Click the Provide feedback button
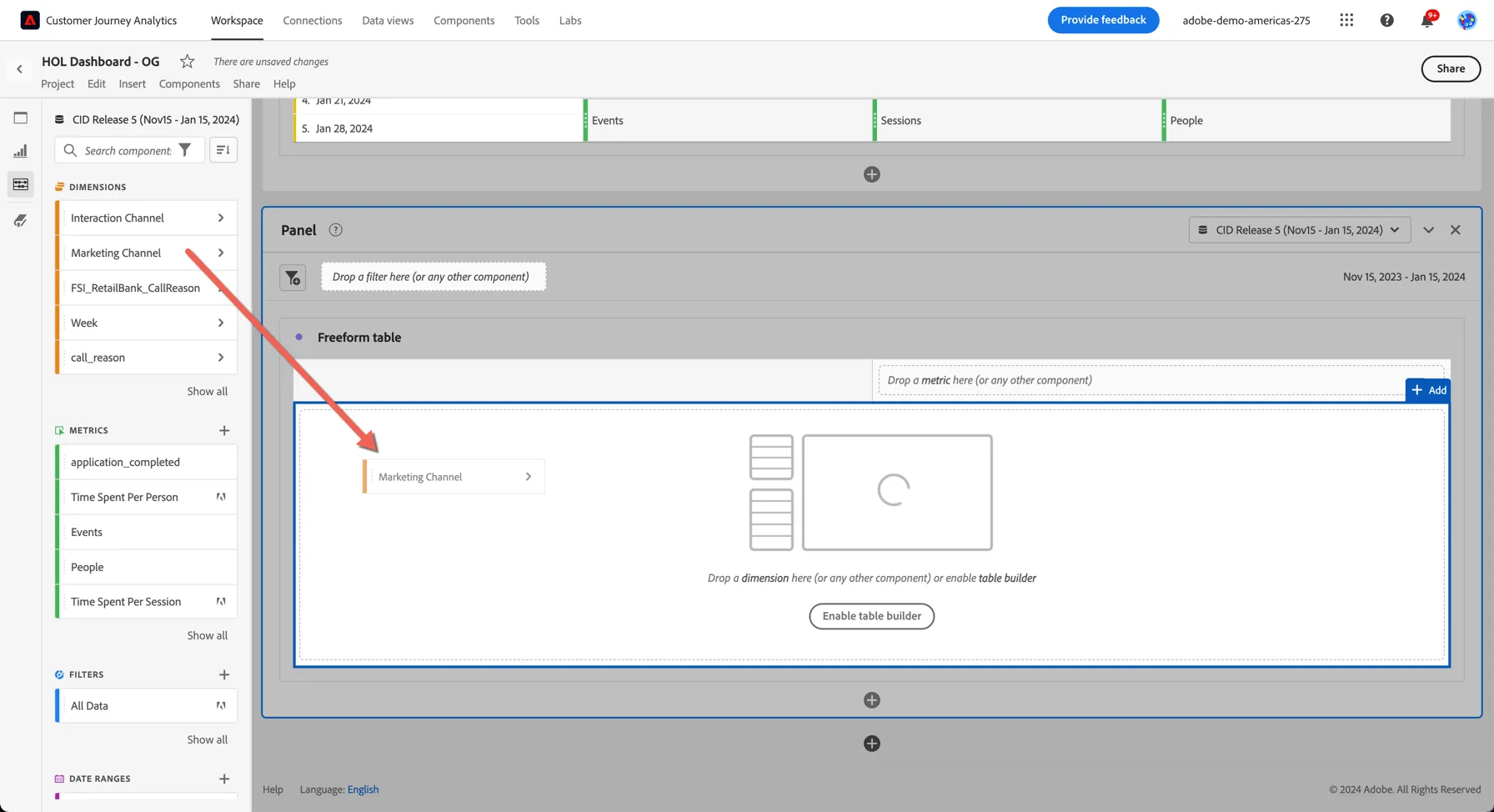This screenshot has height=812, width=1494. click(x=1103, y=20)
